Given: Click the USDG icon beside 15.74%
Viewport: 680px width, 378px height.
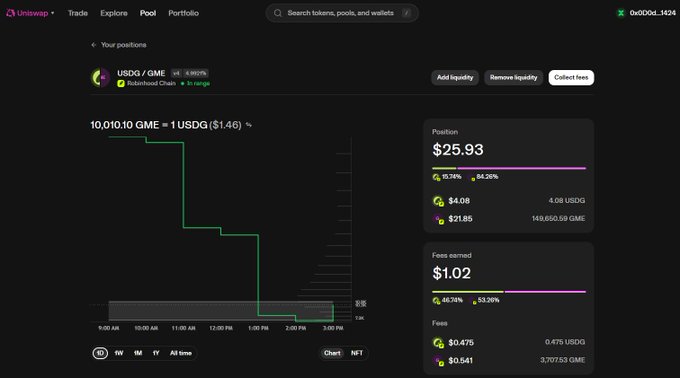Looking at the screenshot, I should pyautogui.click(x=436, y=177).
